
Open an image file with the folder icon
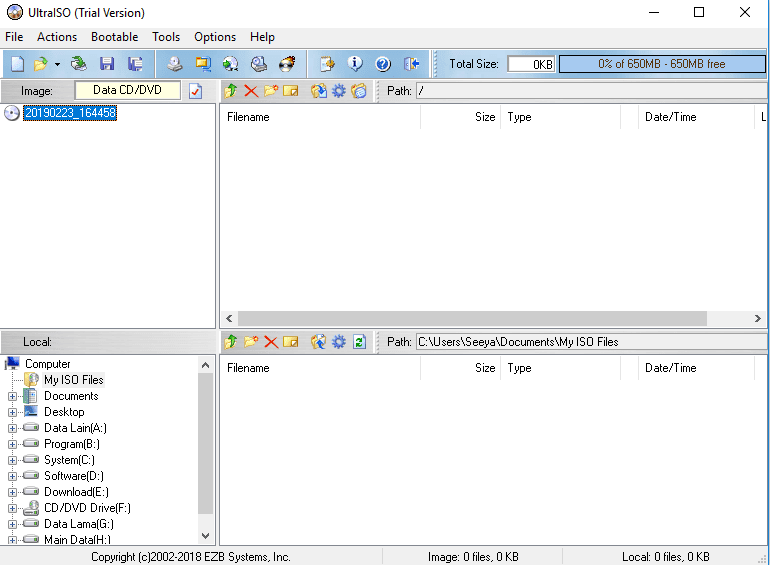40,64
